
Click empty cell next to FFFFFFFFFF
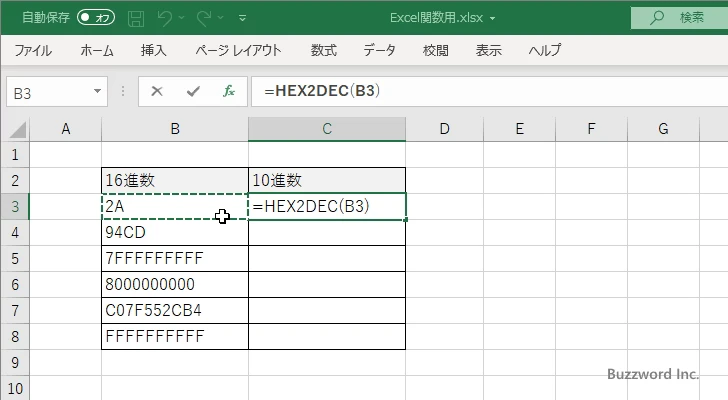click(x=327, y=336)
